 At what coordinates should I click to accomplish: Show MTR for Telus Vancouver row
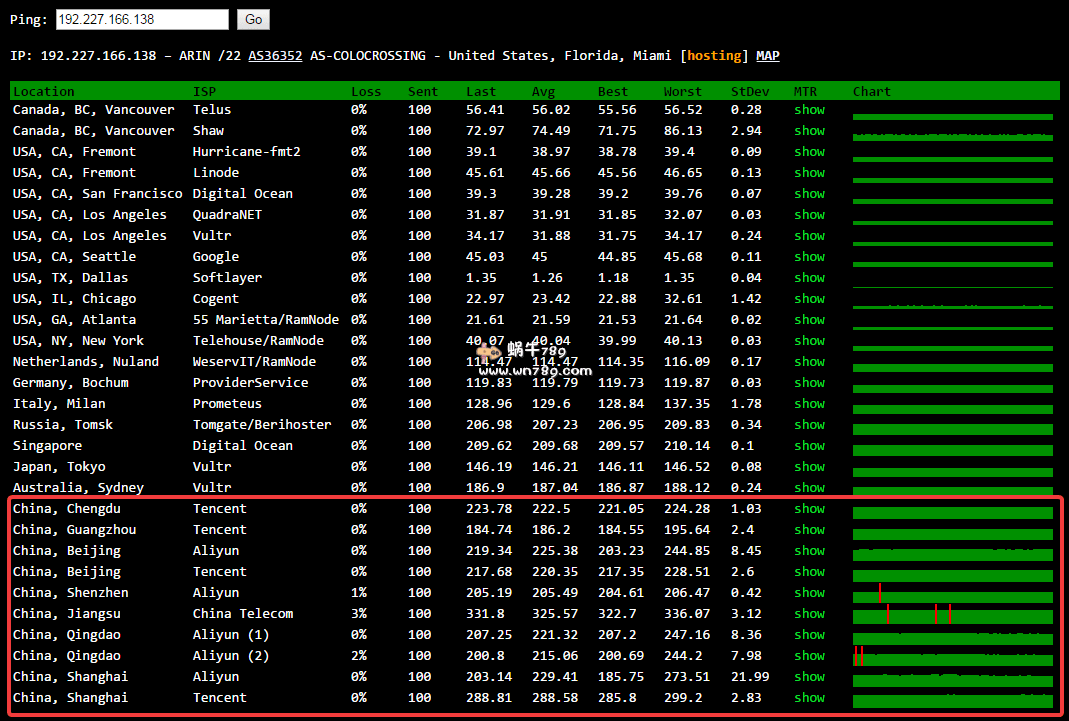(809, 110)
